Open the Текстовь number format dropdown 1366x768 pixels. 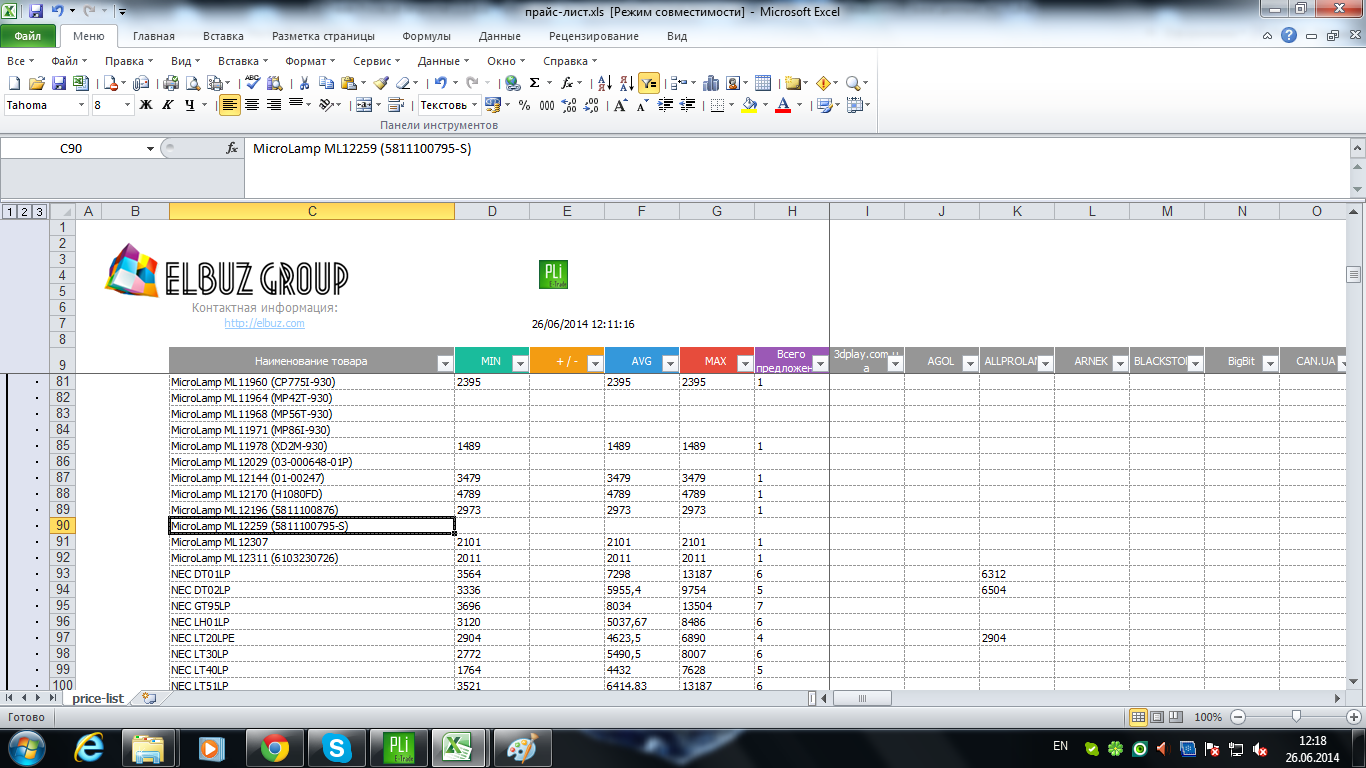[x=474, y=105]
